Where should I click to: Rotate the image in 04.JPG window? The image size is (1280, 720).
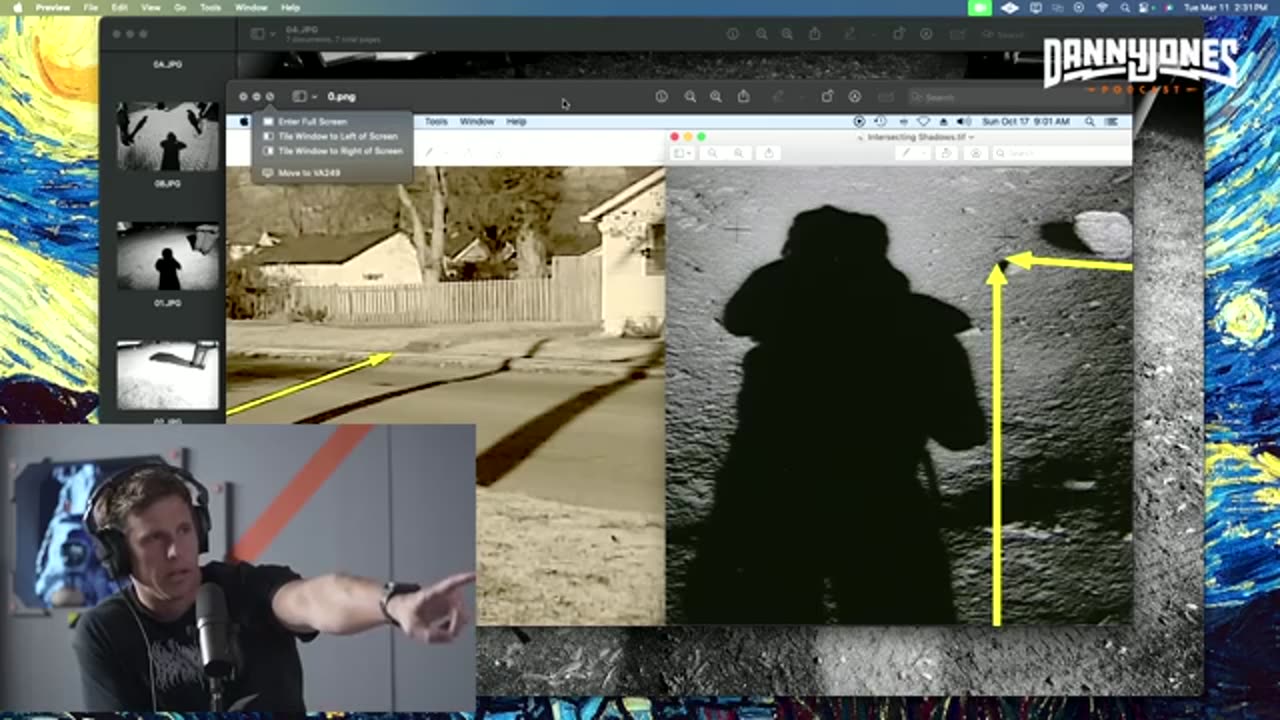tap(899, 34)
